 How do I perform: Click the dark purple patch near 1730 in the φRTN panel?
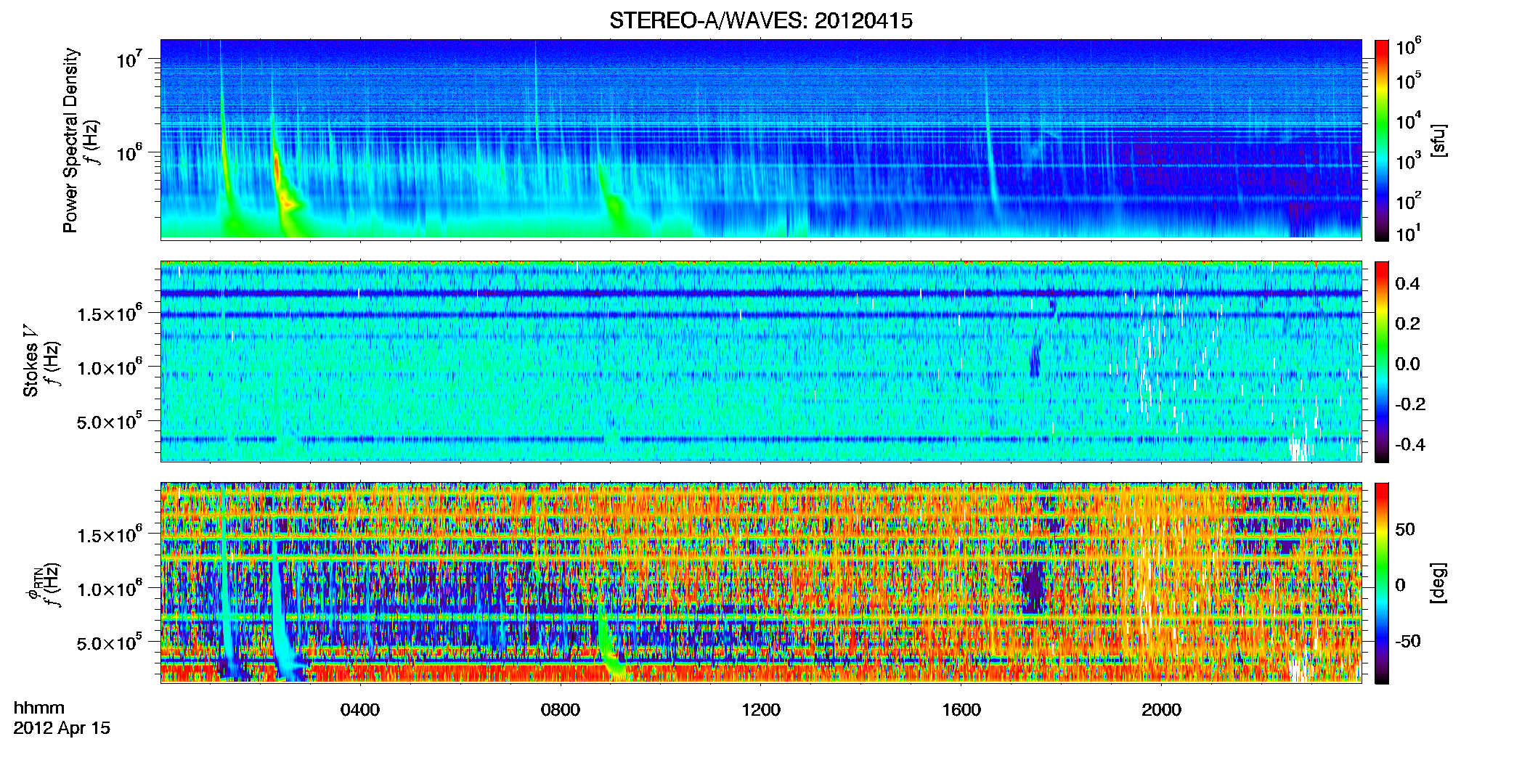click(1033, 586)
